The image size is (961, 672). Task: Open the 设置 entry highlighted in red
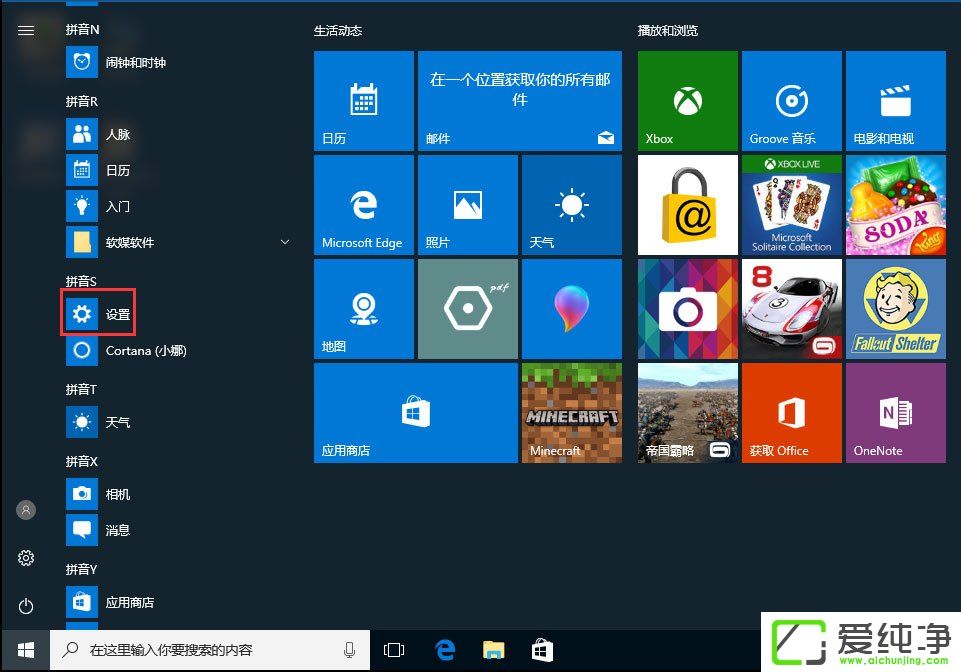[99, 313]
